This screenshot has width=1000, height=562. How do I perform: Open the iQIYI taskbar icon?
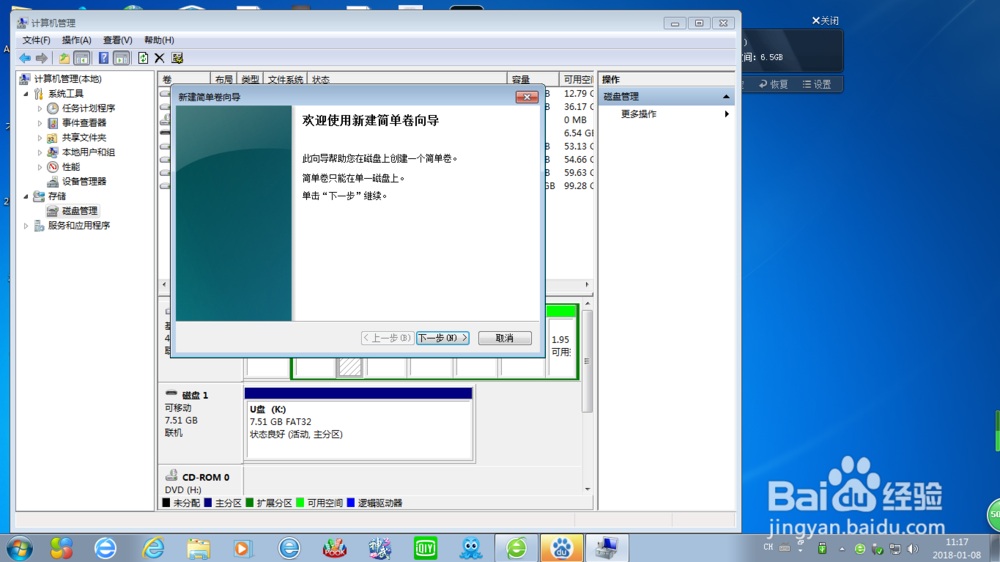pyautogui.click(x=425, y=549)
